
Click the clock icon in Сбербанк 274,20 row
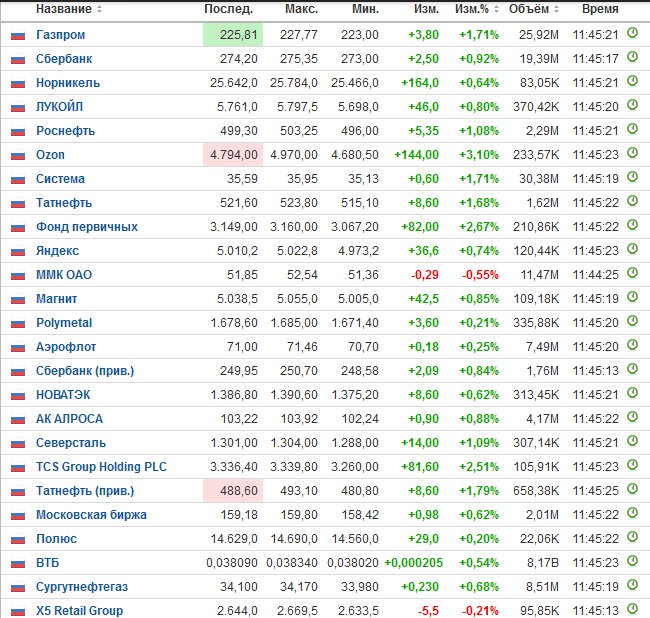click(632, 57)
